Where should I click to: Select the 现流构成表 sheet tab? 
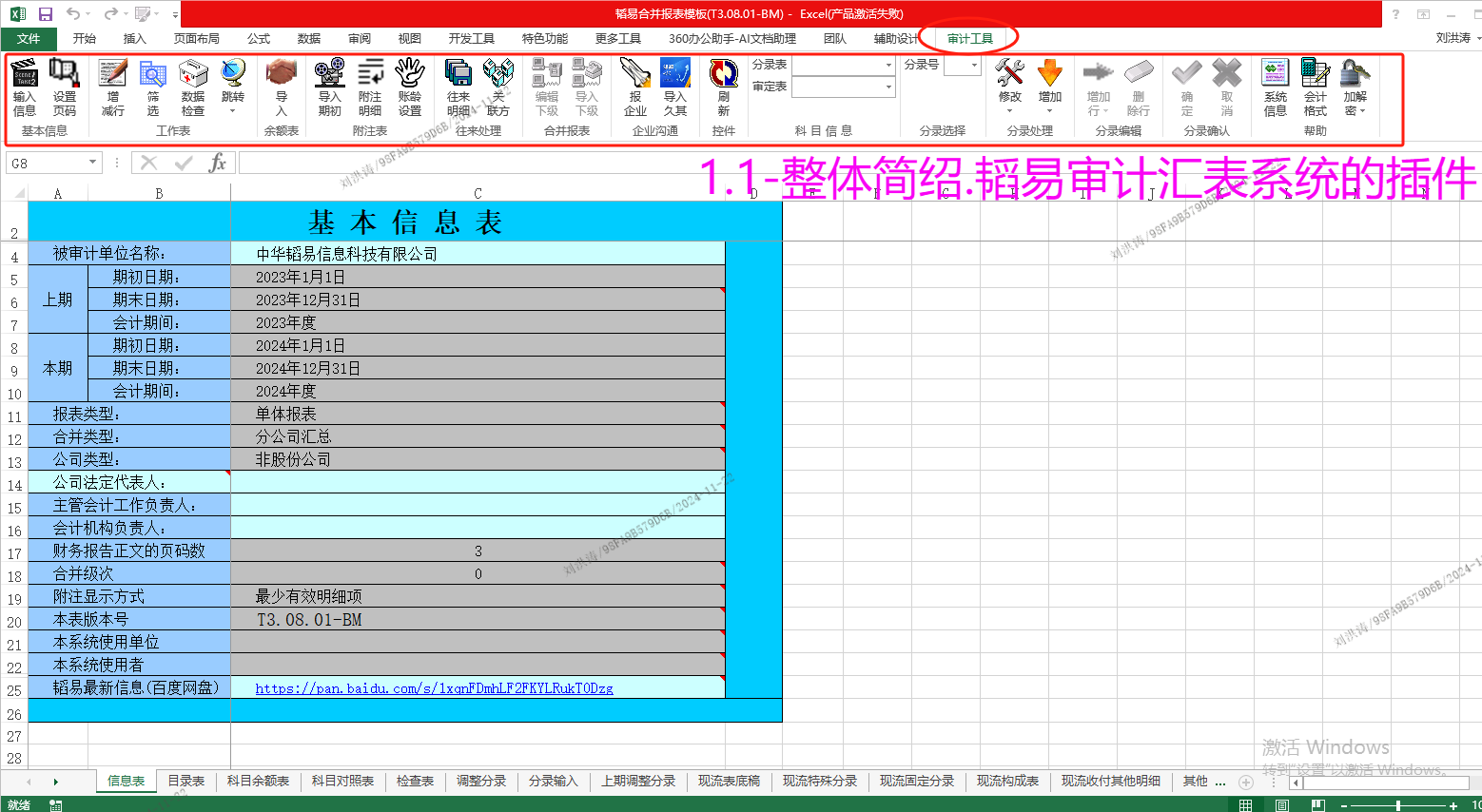coord(1007,781)
